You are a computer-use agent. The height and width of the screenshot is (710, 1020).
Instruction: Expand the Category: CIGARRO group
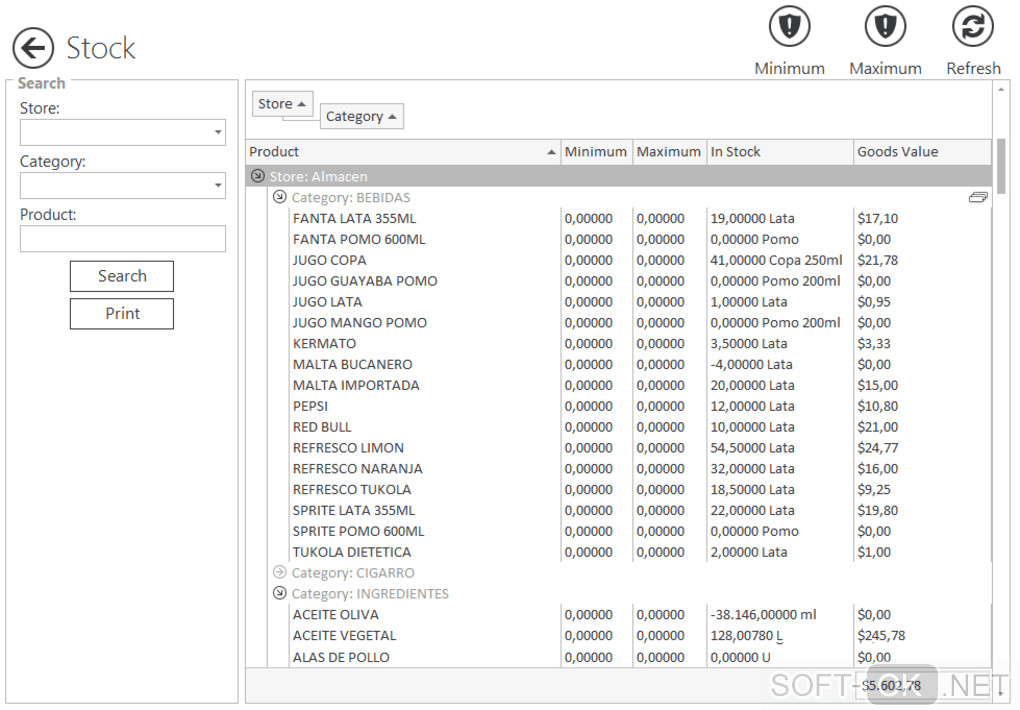[x=280, y=572]
